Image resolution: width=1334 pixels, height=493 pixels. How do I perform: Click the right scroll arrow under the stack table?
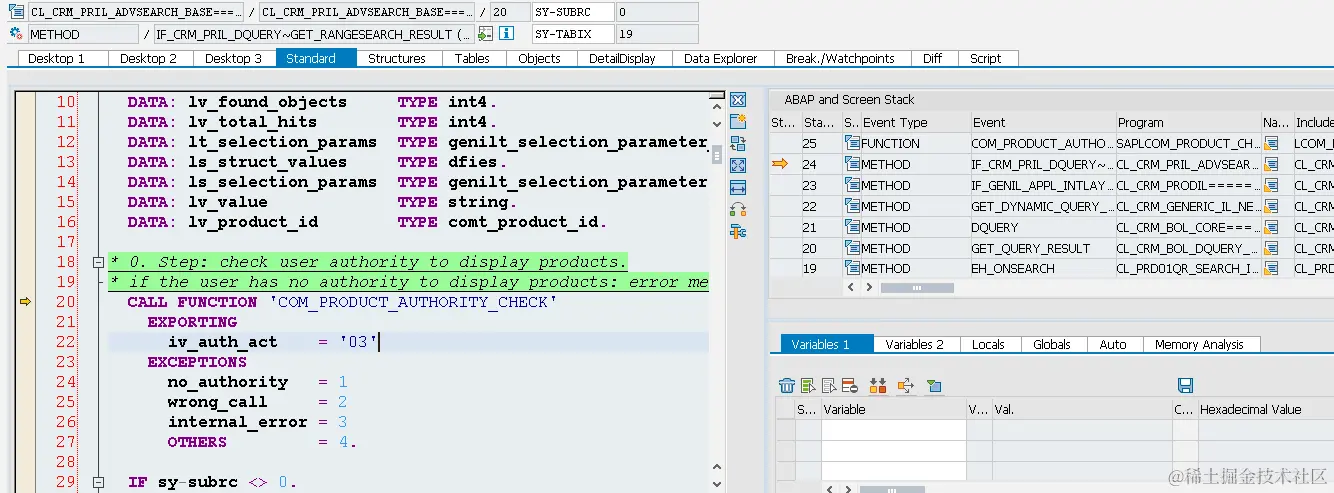click(870, 287)
